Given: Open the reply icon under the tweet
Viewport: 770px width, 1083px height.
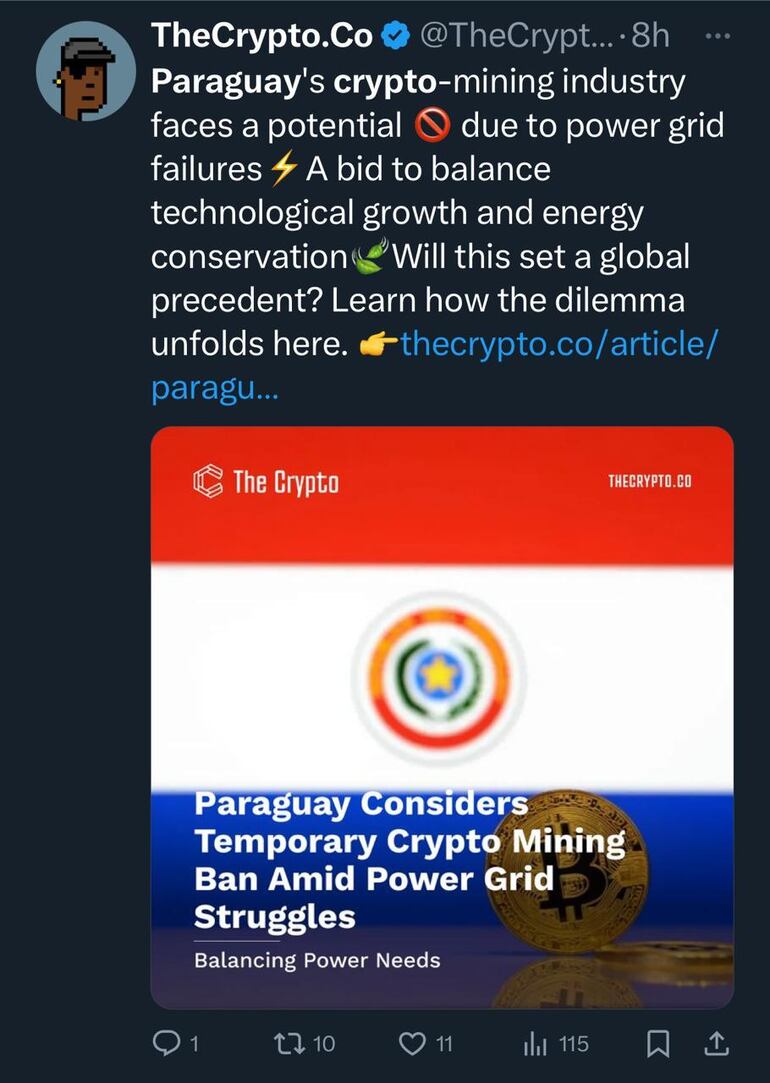Looking at the screenshot, I should (165, 1044).
